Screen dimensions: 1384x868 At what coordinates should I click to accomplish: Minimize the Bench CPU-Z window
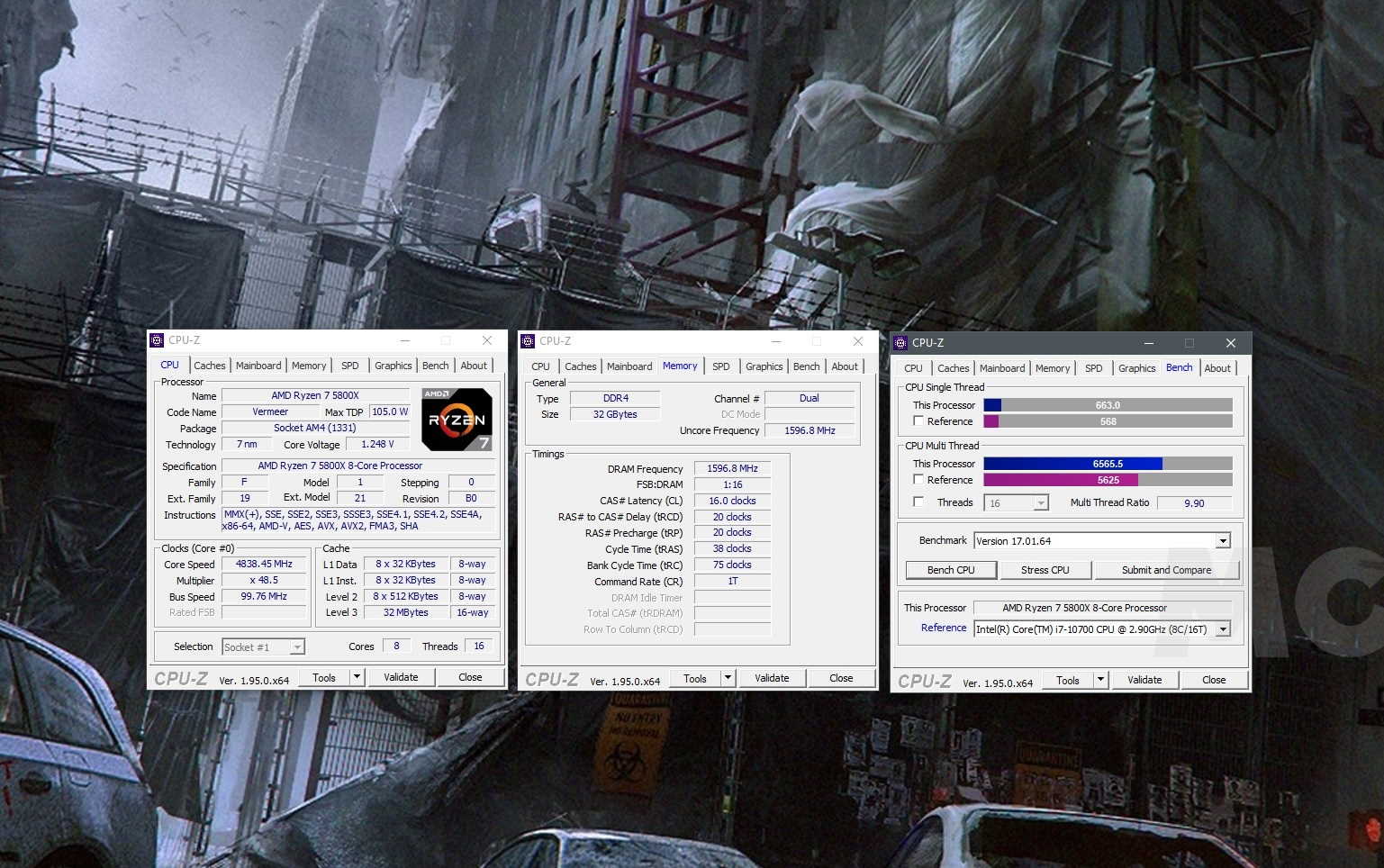1148,343
